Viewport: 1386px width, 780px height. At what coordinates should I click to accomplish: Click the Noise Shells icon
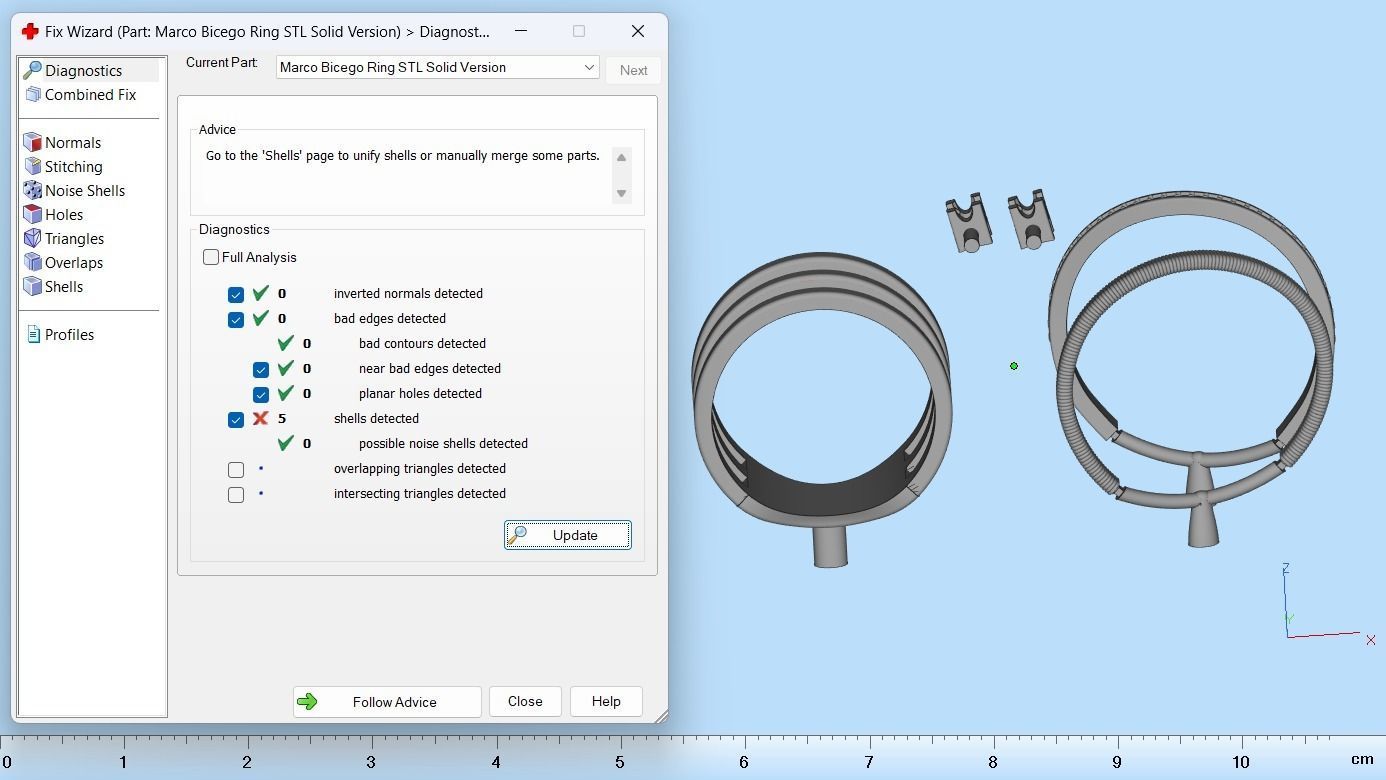coord(32,191)
